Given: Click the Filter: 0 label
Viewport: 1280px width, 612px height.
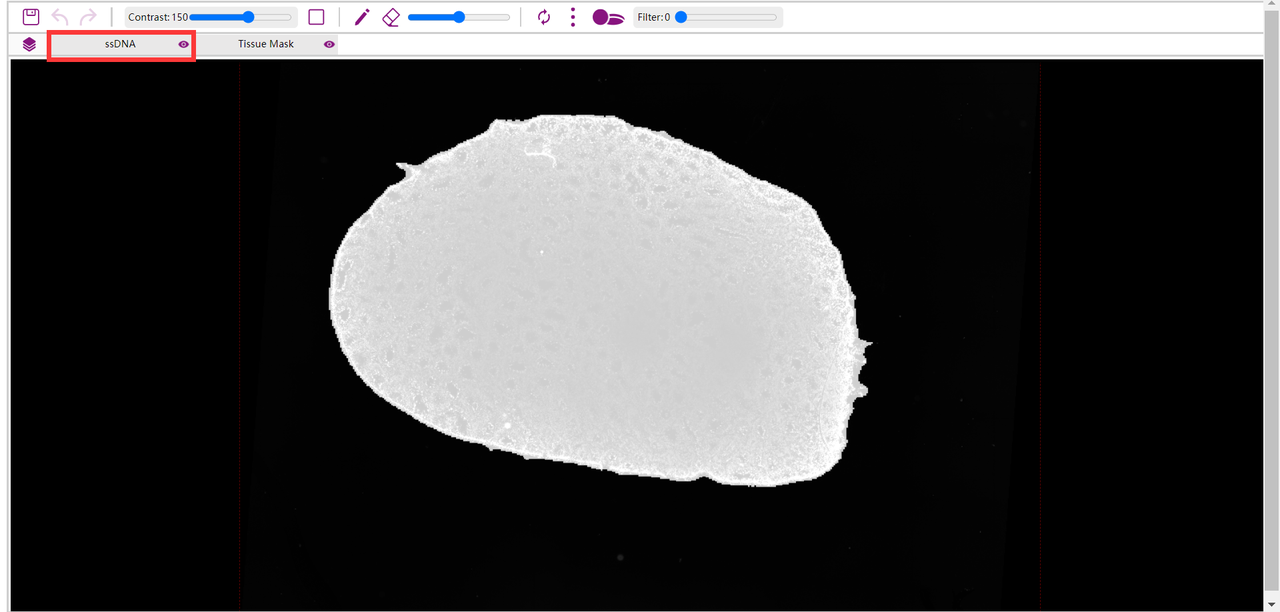Looking at the screenshot, I should [653, 17].
